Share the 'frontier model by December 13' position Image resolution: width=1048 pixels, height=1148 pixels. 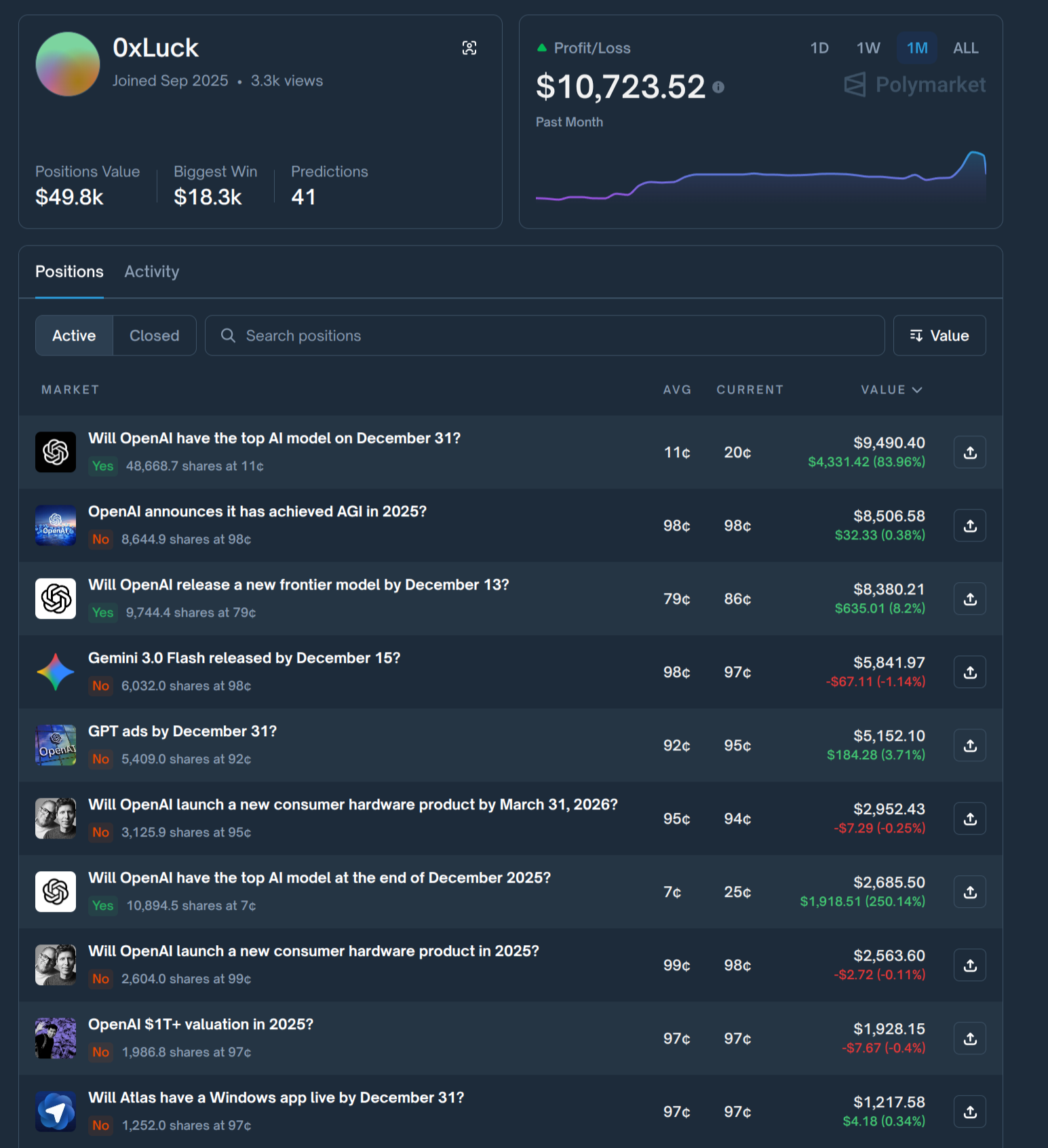970,599
